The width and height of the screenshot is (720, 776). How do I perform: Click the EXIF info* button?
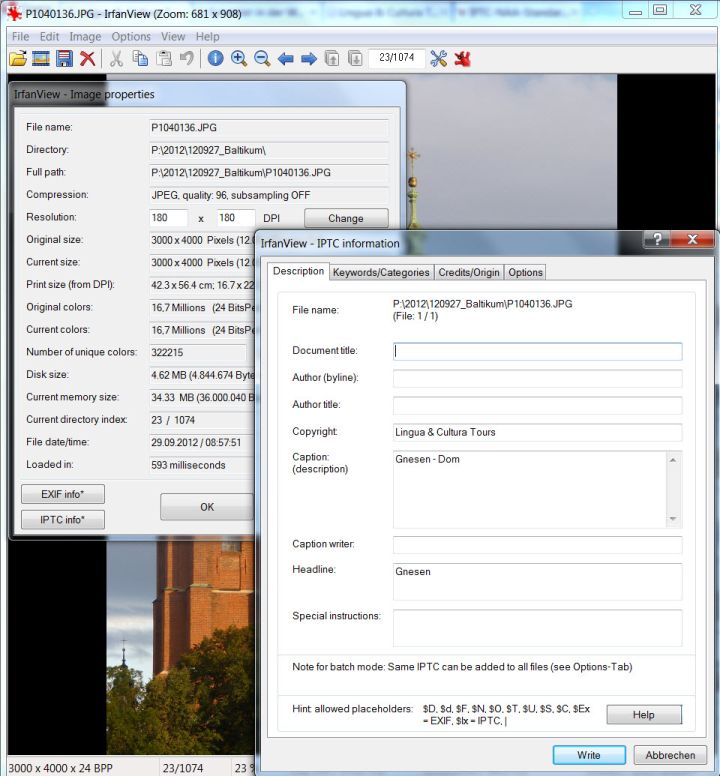(x=63, y=494)
